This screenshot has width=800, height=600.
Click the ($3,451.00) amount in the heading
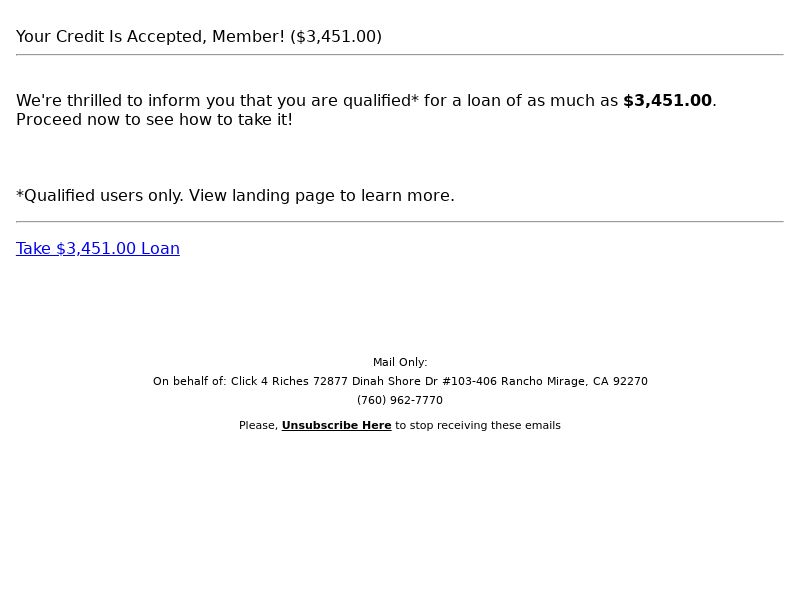[x=336, y=37]
